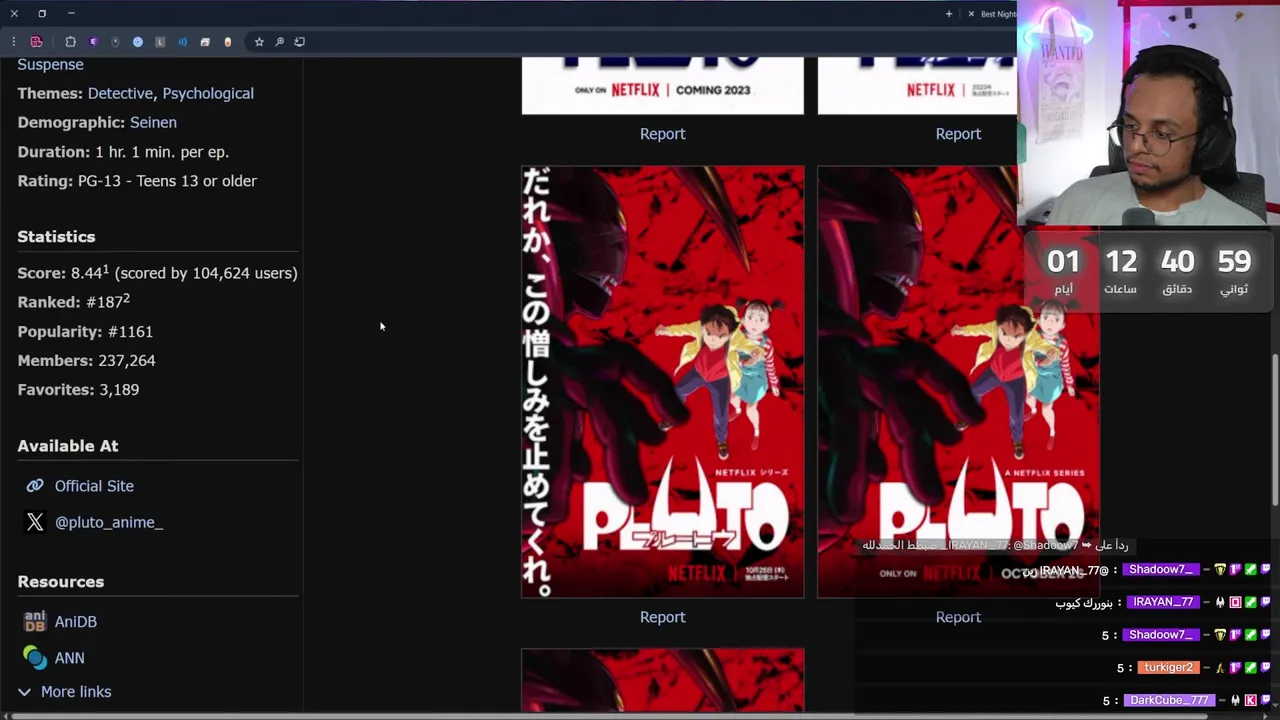Open the extensions puzzle icon

70,42
